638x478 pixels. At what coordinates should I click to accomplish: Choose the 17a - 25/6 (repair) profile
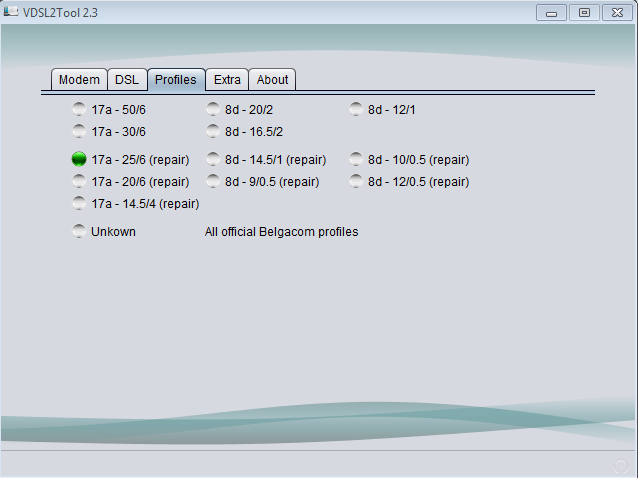coord(79,159)
